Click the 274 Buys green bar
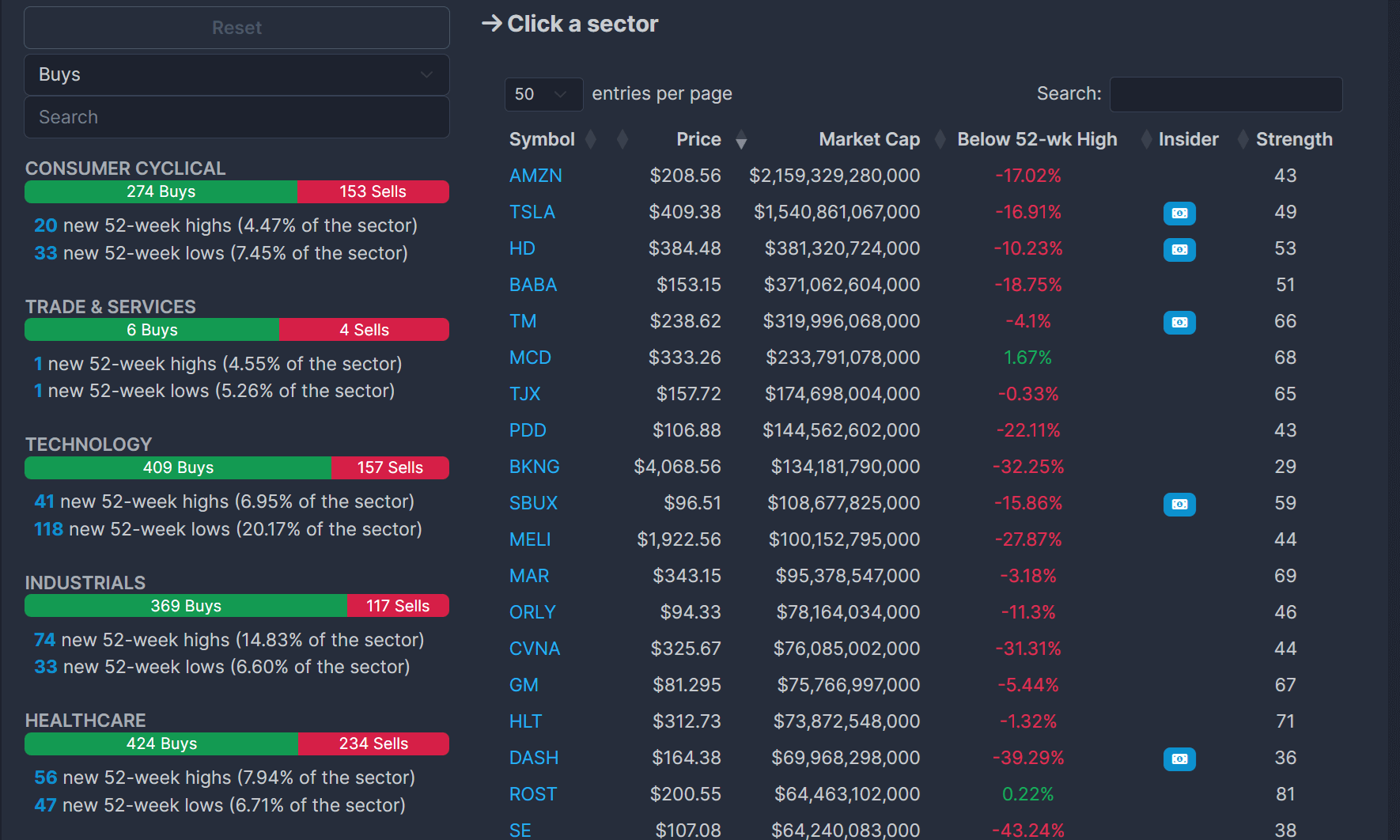The width and height of the screenshot is (1400, 840). tap(161, 191)
